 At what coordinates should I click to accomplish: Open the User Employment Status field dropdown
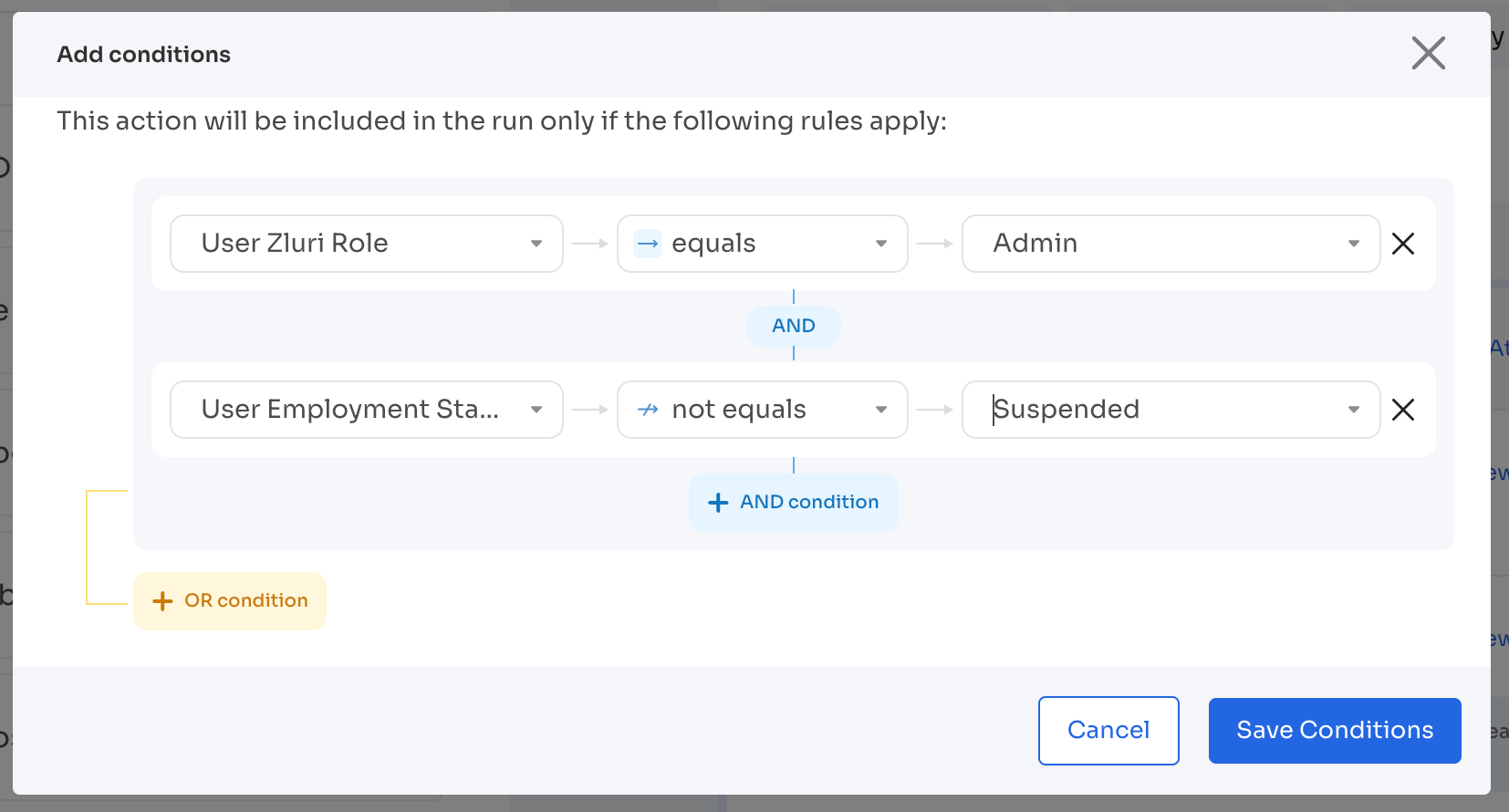coord(536,410)
